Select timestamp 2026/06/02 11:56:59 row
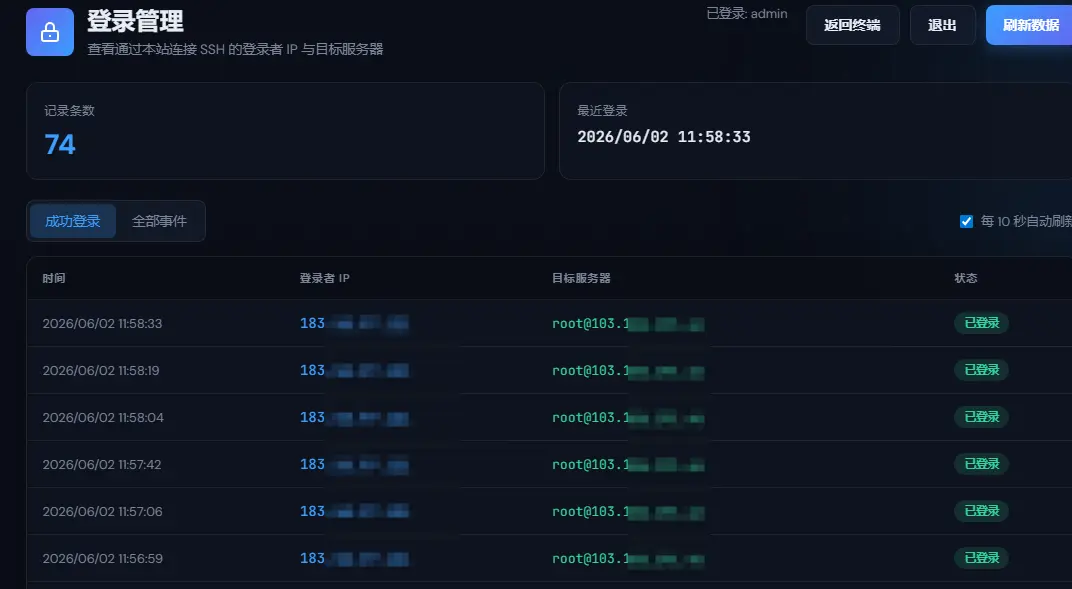 pos(103,559)
